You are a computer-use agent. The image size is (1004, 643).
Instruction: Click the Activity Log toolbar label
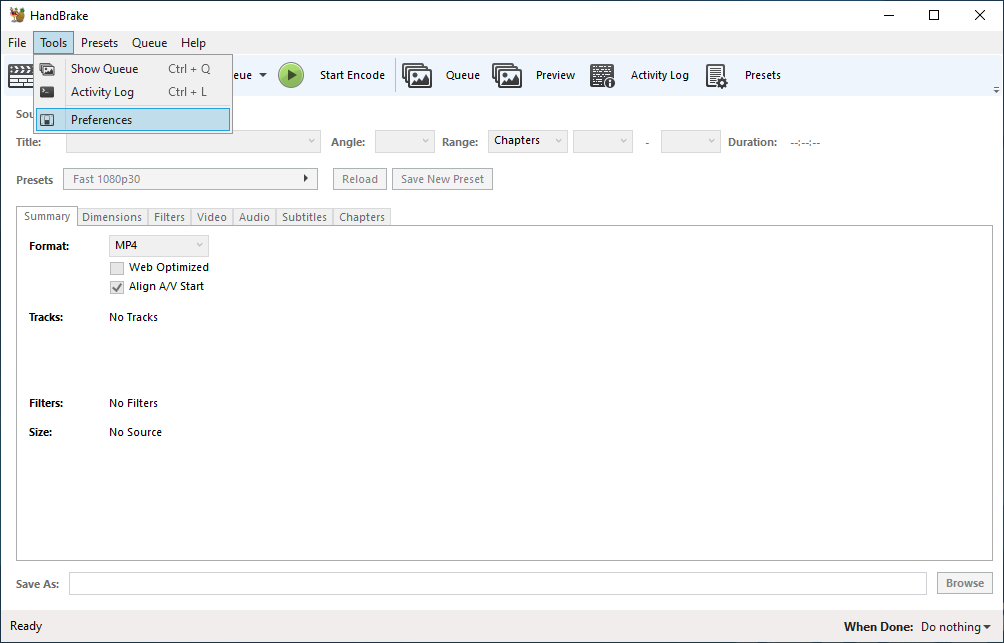pyautogui.click(x=660, y=75)
